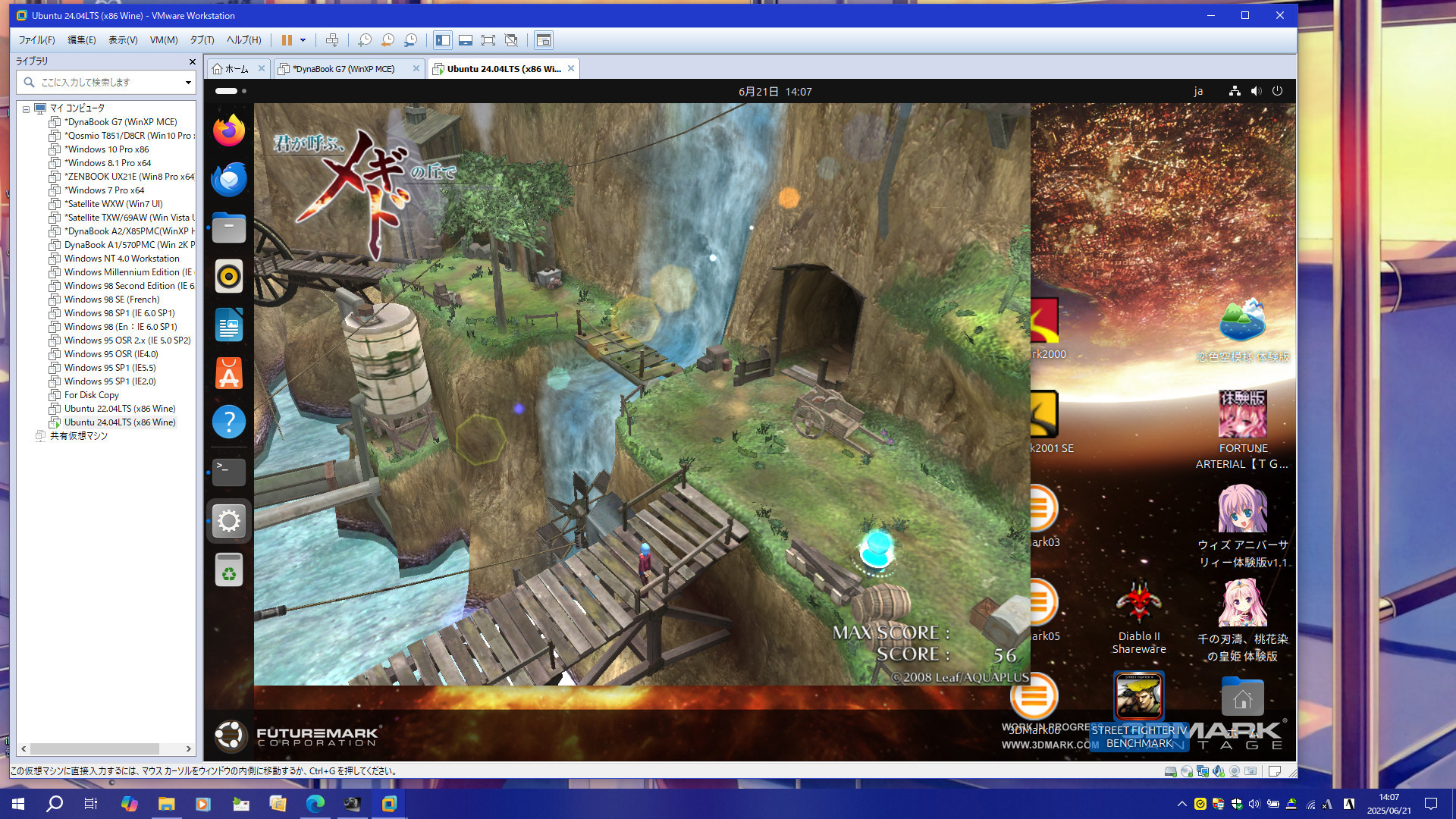The height and width of the screenshot is (819, 1456).
Task: Open the 表示(V) menu
Action: tap(123, 40)
